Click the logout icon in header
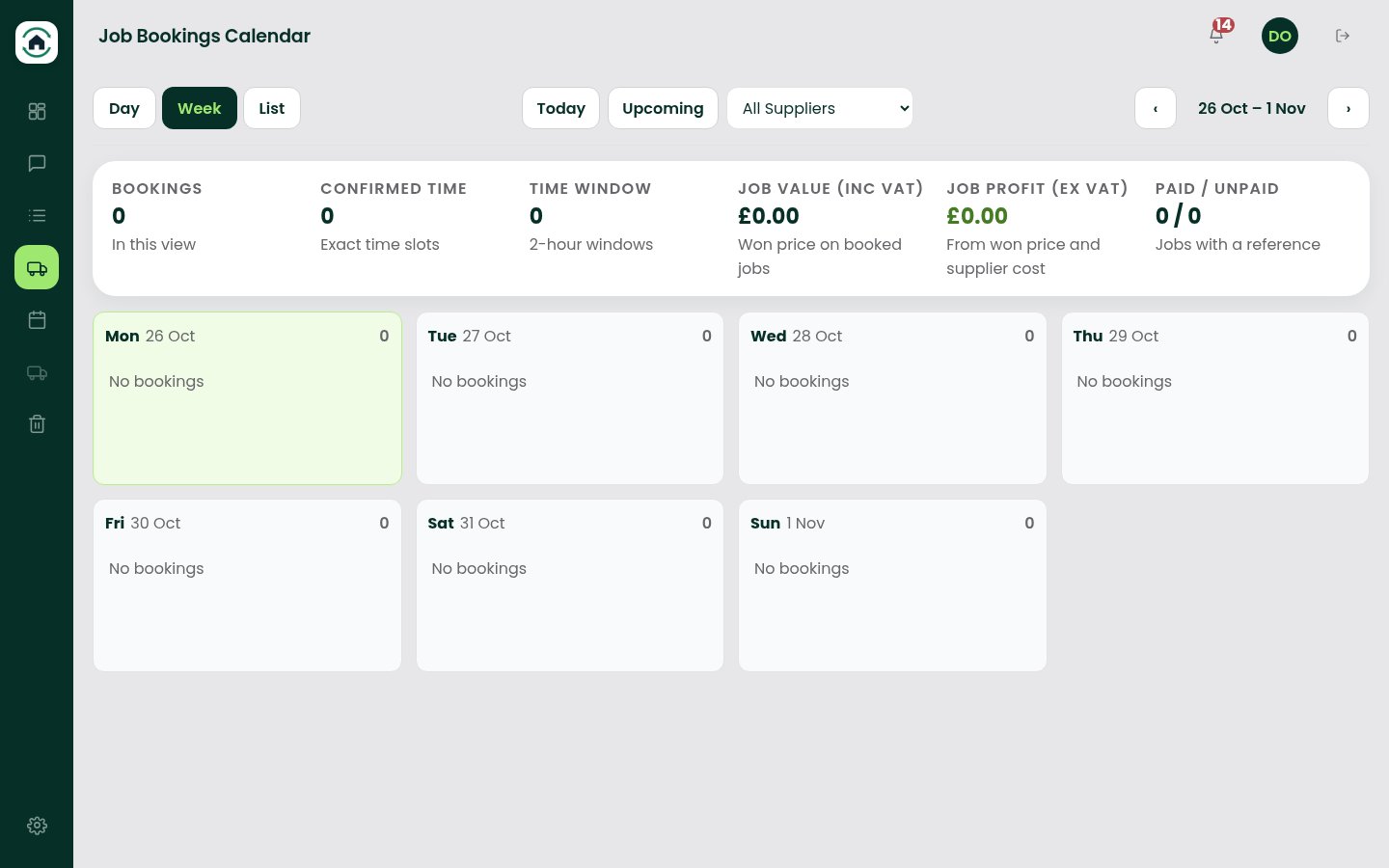This screenshot has height=868, width=1389. click(x=1343, y=36)
